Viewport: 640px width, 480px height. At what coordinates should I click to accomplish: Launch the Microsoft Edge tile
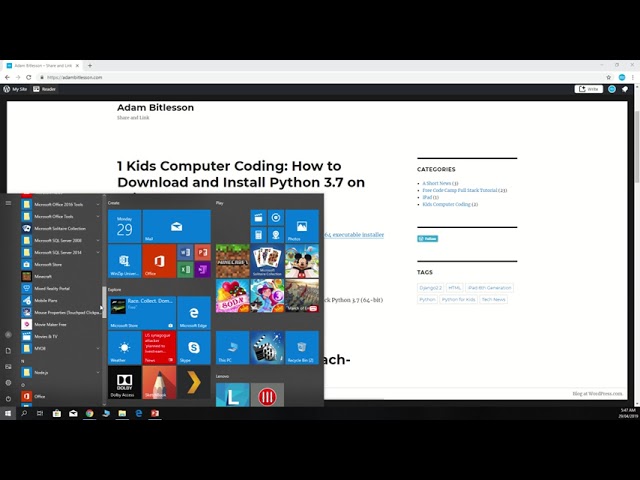[x=194, y=313]
